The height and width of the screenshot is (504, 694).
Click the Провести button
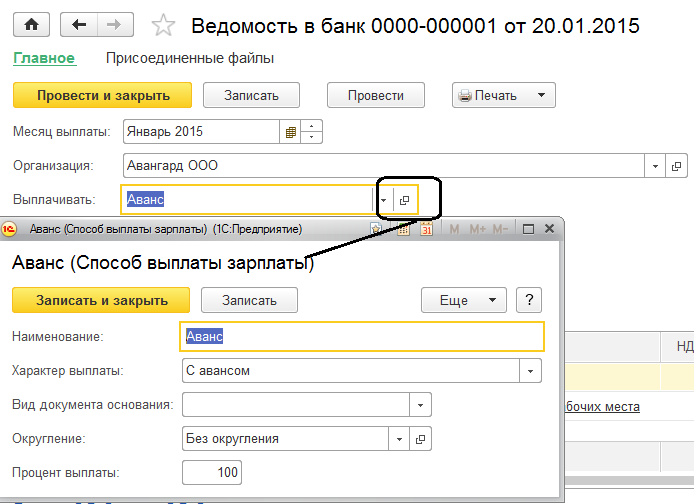[376, 95]
